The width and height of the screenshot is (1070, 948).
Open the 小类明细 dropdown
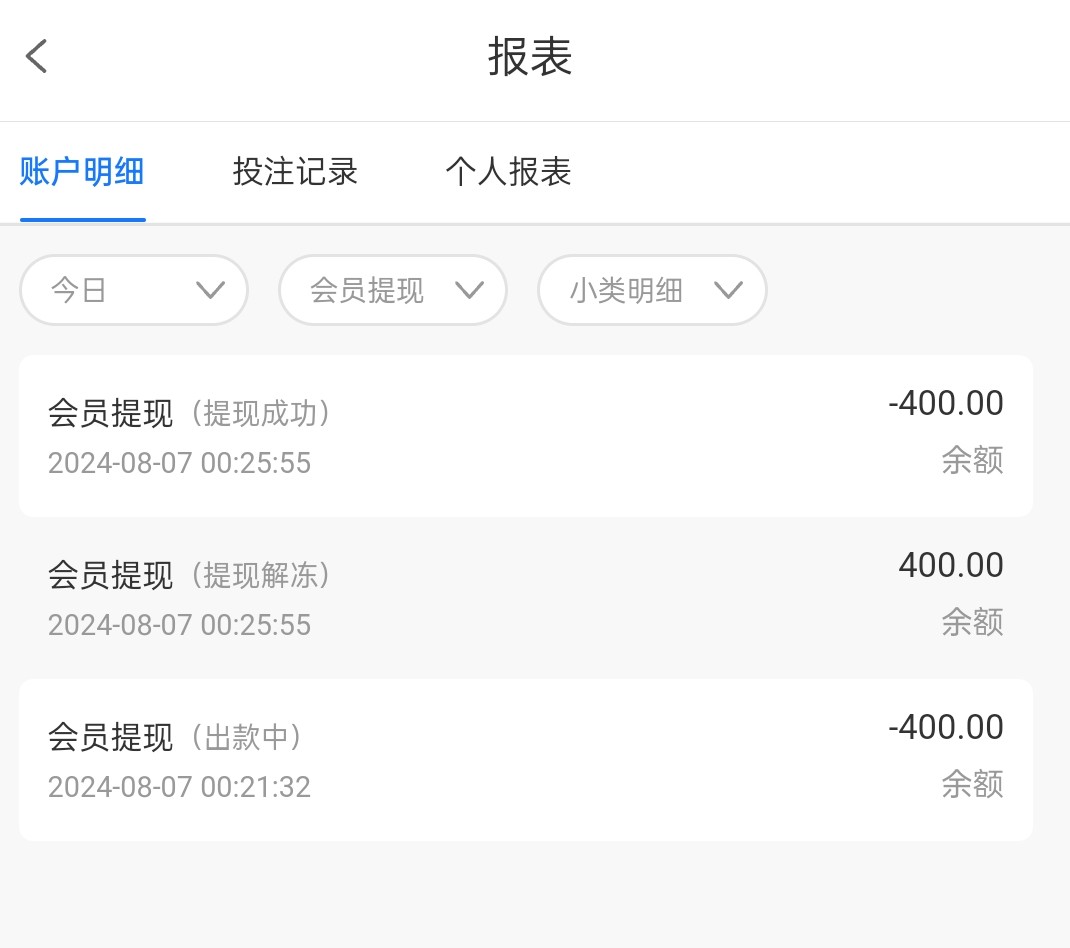coord(652,290)
